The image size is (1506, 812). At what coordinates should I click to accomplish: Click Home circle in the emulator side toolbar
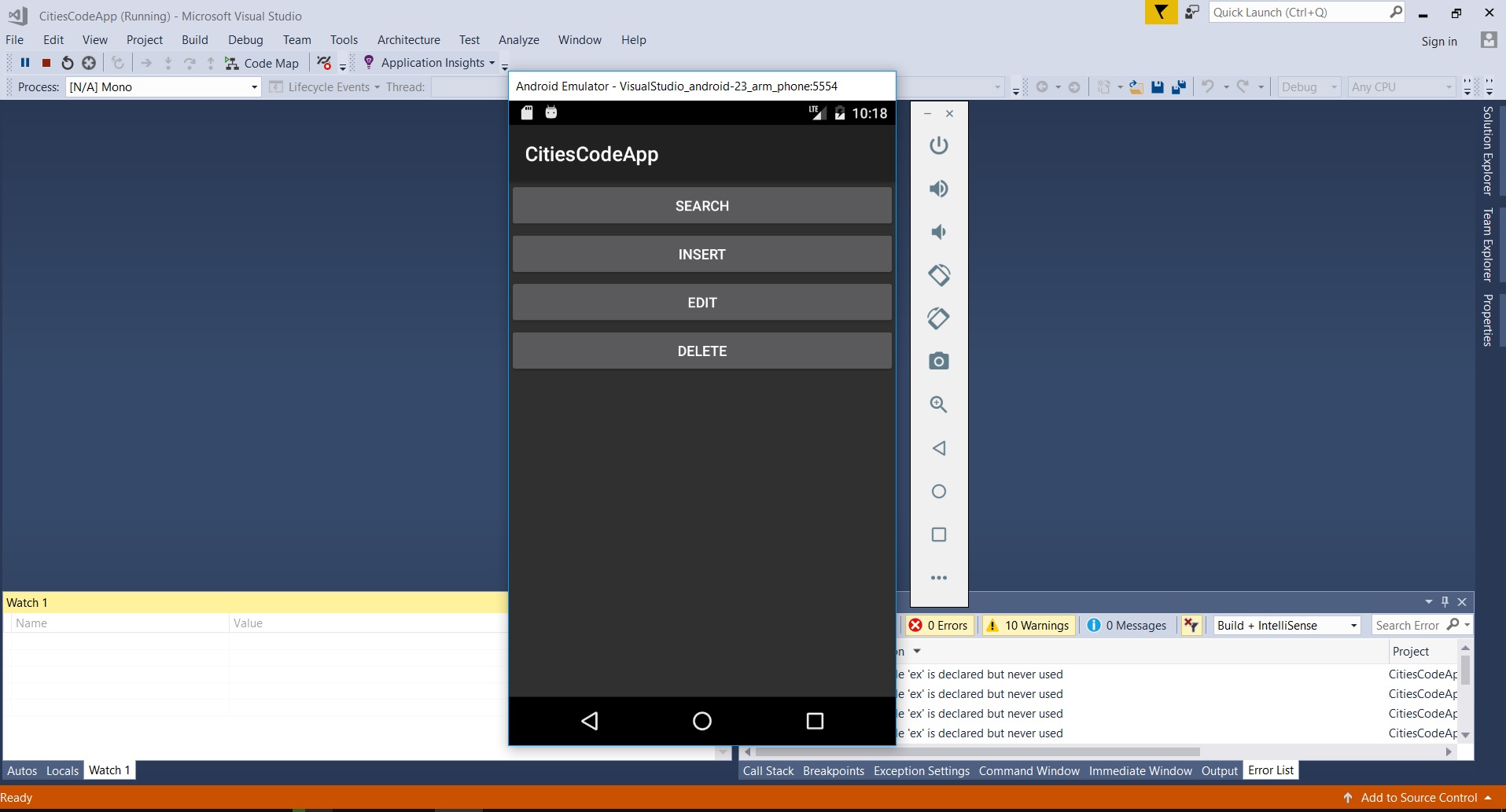[939, 491]
